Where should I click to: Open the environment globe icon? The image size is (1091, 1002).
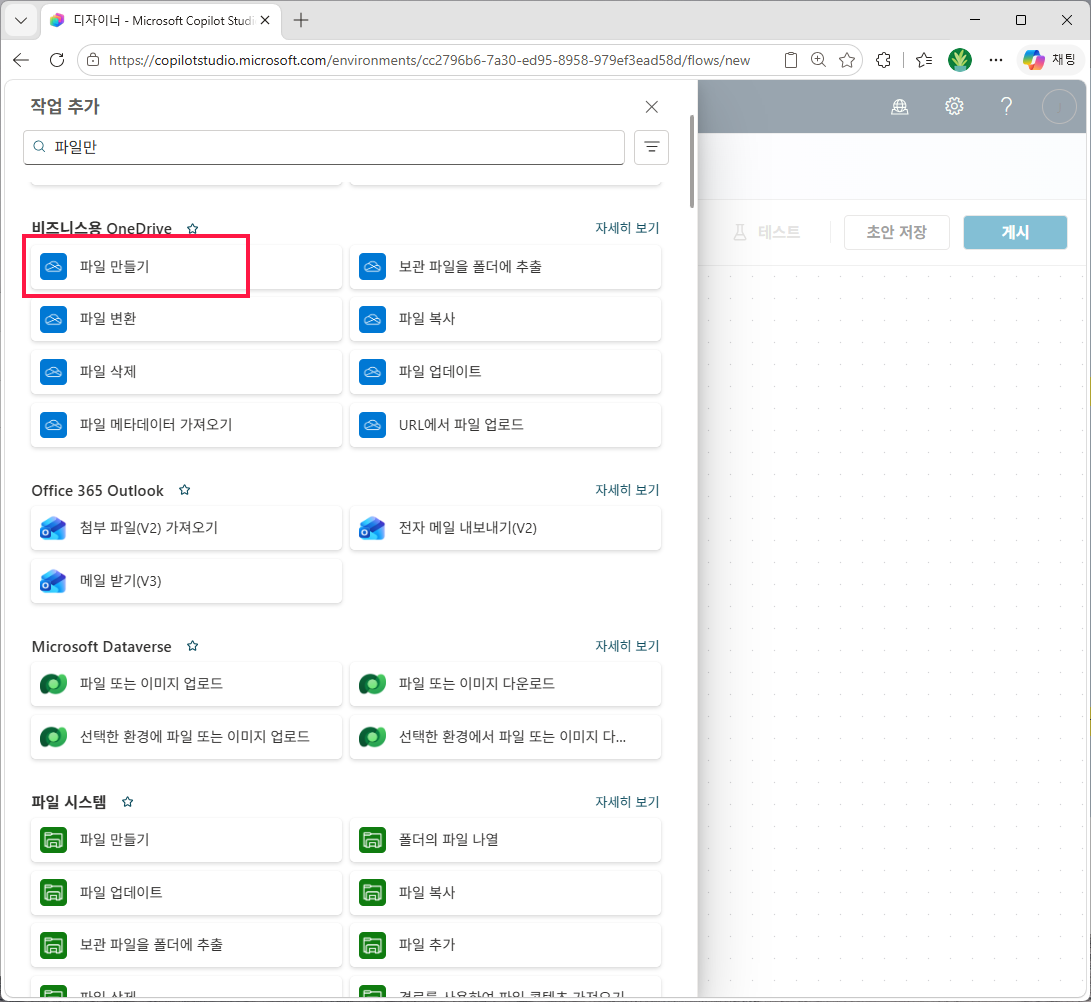[x=900, y=106]
